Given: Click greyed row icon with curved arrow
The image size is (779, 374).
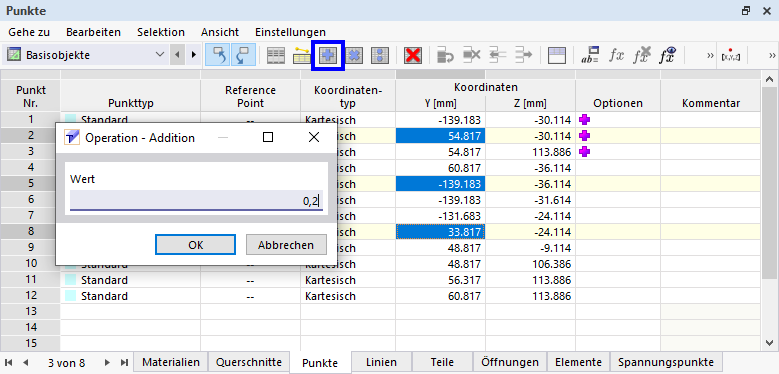Looking at the screenshot, I should point(446,55).
